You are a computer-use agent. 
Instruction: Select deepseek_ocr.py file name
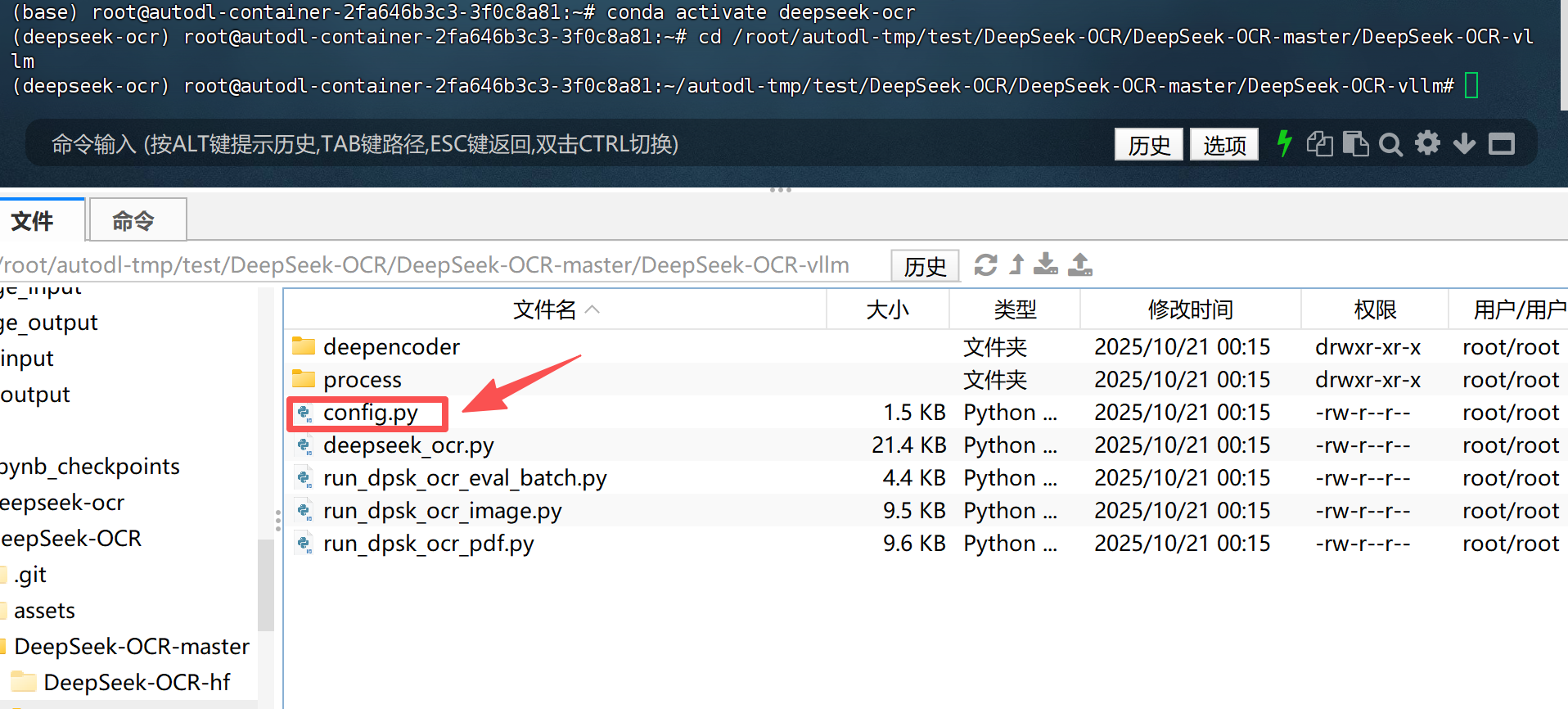pos(408,445)
